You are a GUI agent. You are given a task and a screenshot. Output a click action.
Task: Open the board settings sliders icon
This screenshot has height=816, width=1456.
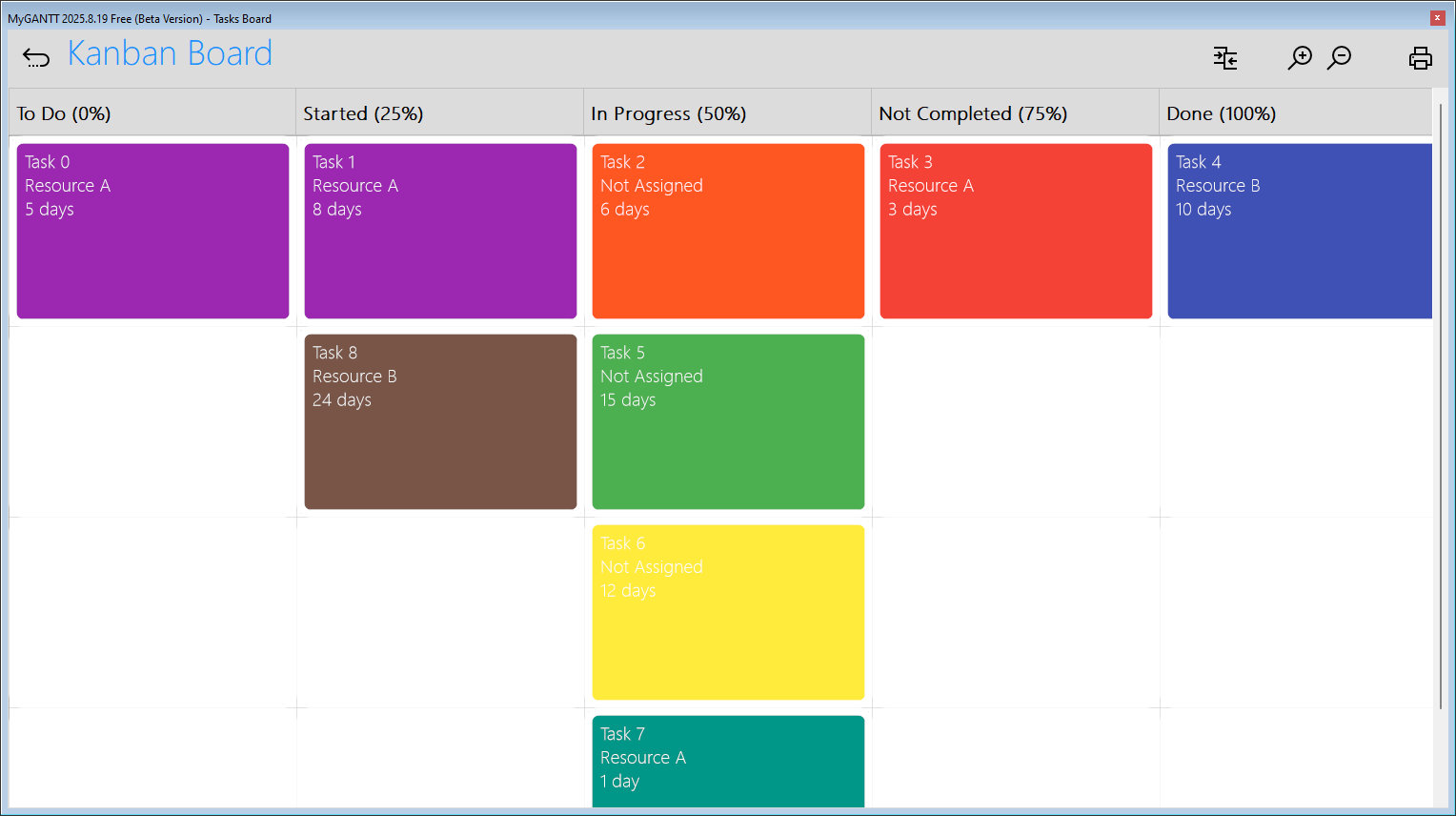coord(1225,58)
